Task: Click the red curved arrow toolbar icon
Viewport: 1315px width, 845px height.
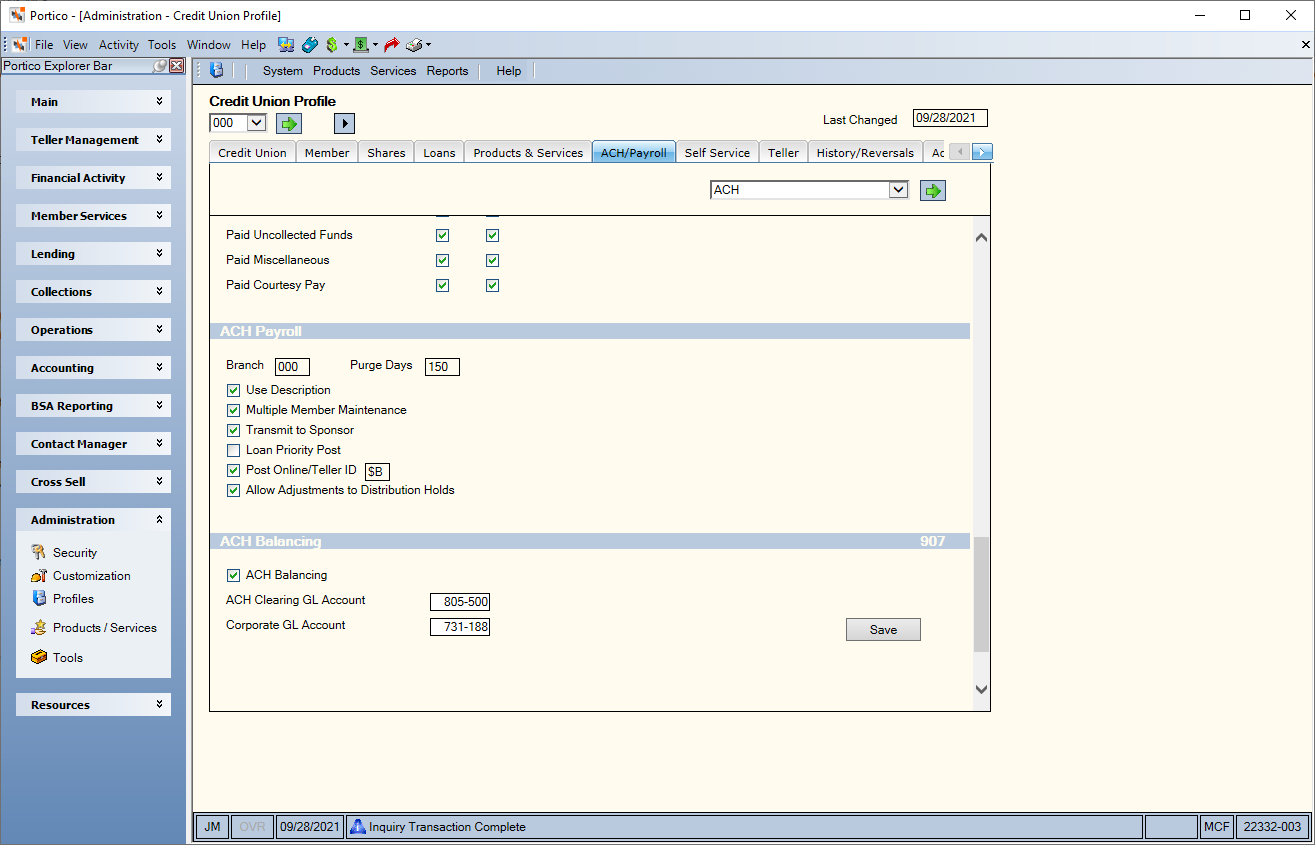Action: 391,45
